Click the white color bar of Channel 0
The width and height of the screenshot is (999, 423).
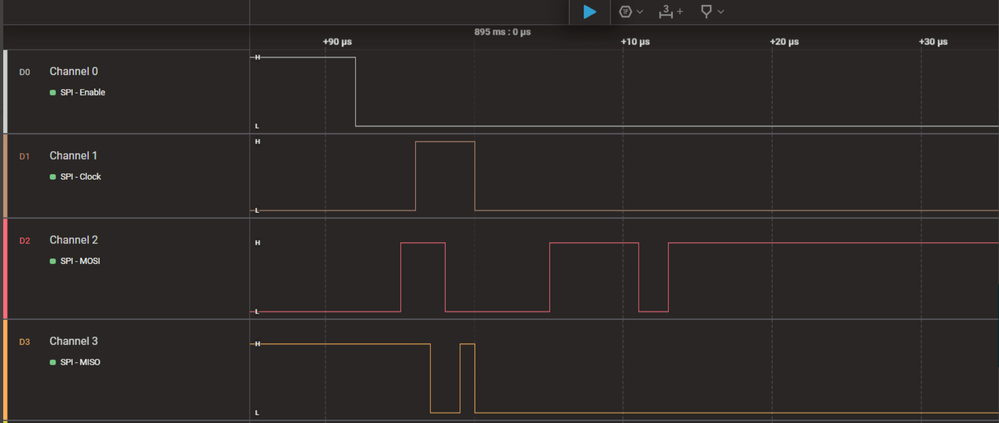pos(5,92)
